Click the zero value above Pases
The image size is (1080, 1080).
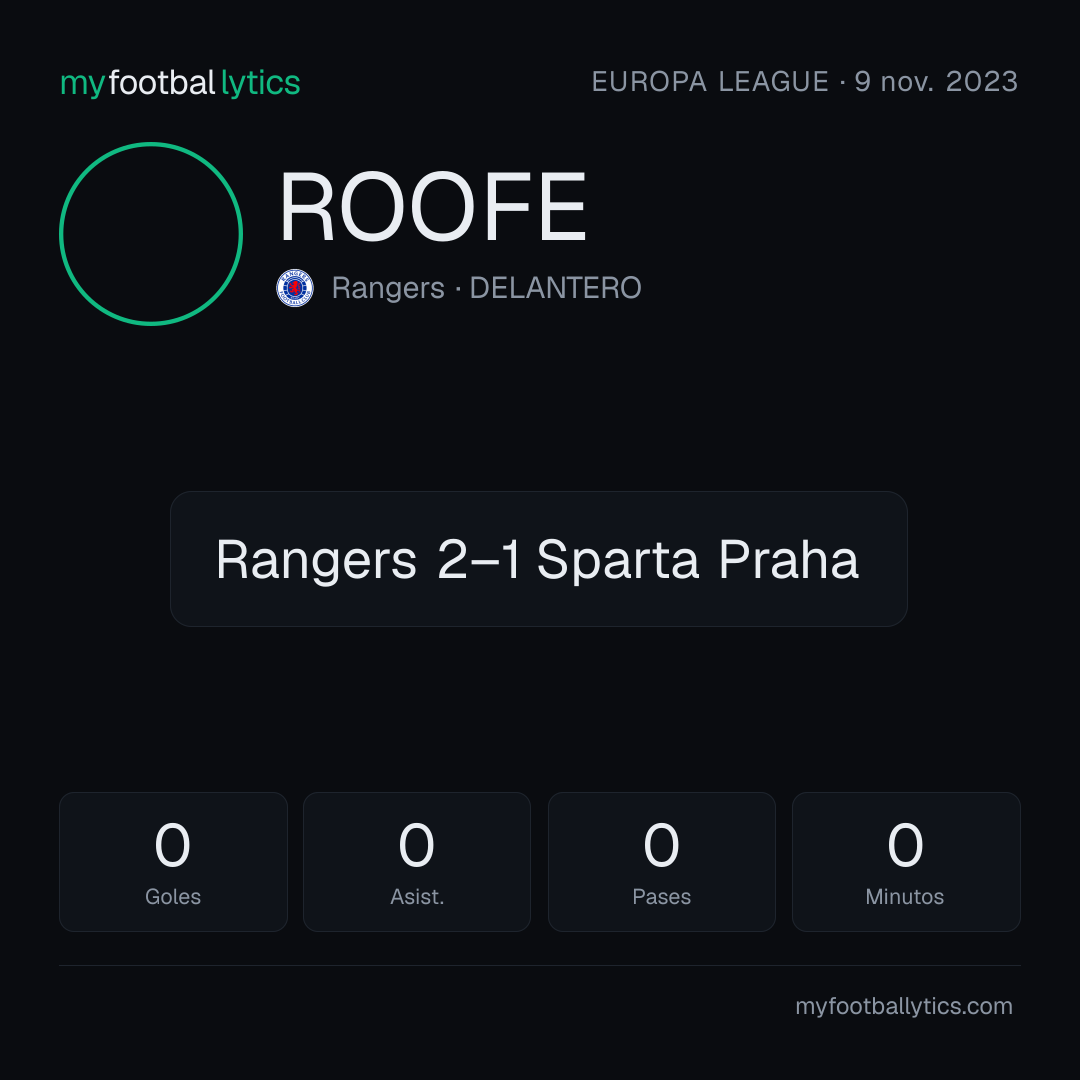(x=661, y=844)
